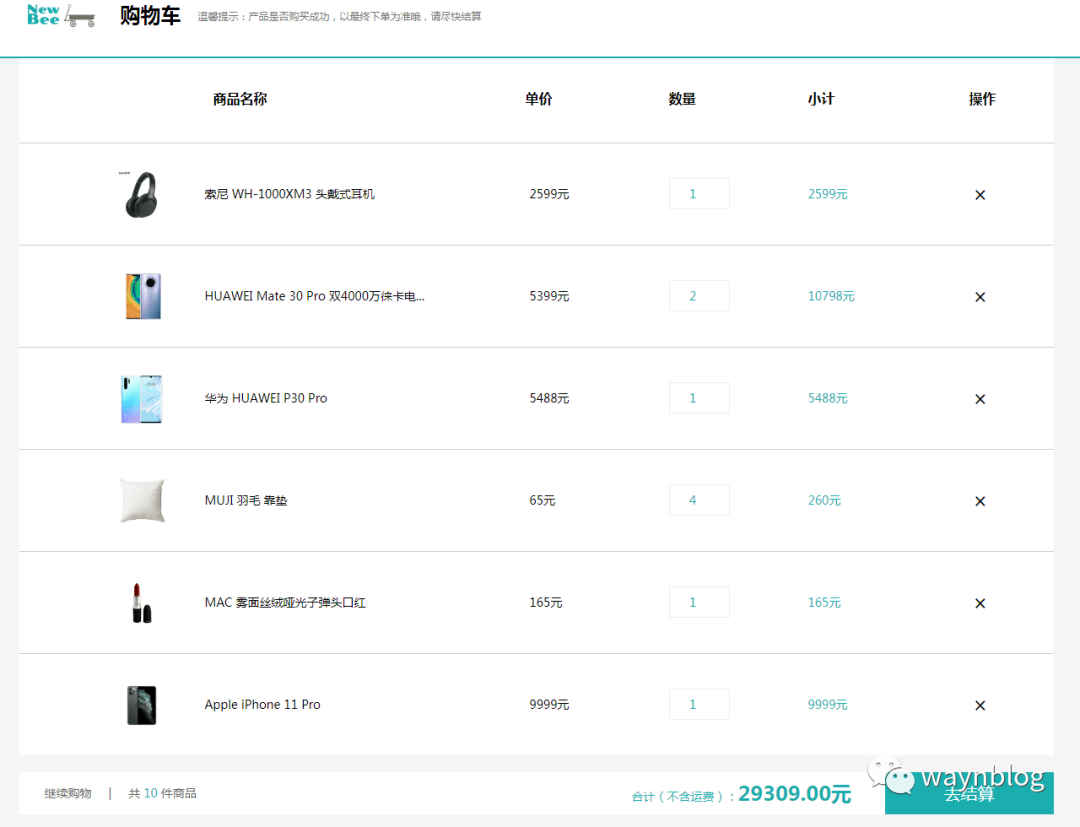Open HUAWEI Mate 30 Pro product name
Screen dimensions: 1080x827
click(315, 296)
